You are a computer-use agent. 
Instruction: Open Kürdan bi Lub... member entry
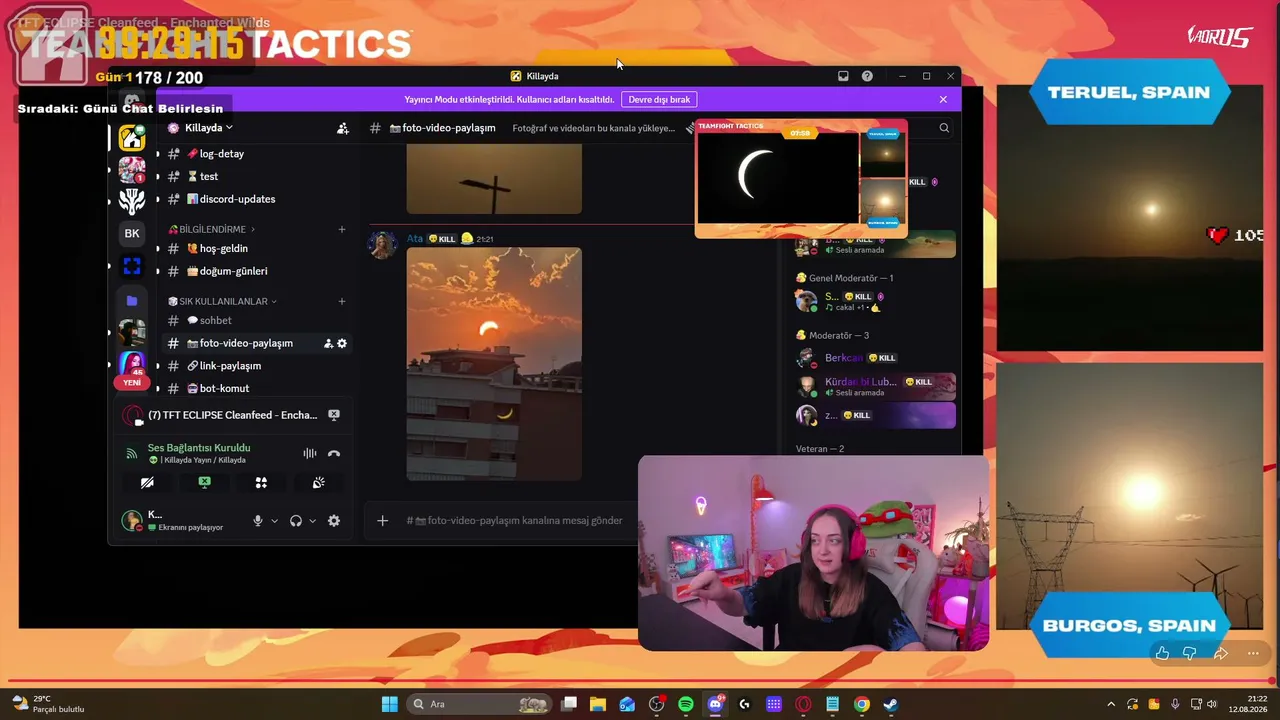pos(875,386)
